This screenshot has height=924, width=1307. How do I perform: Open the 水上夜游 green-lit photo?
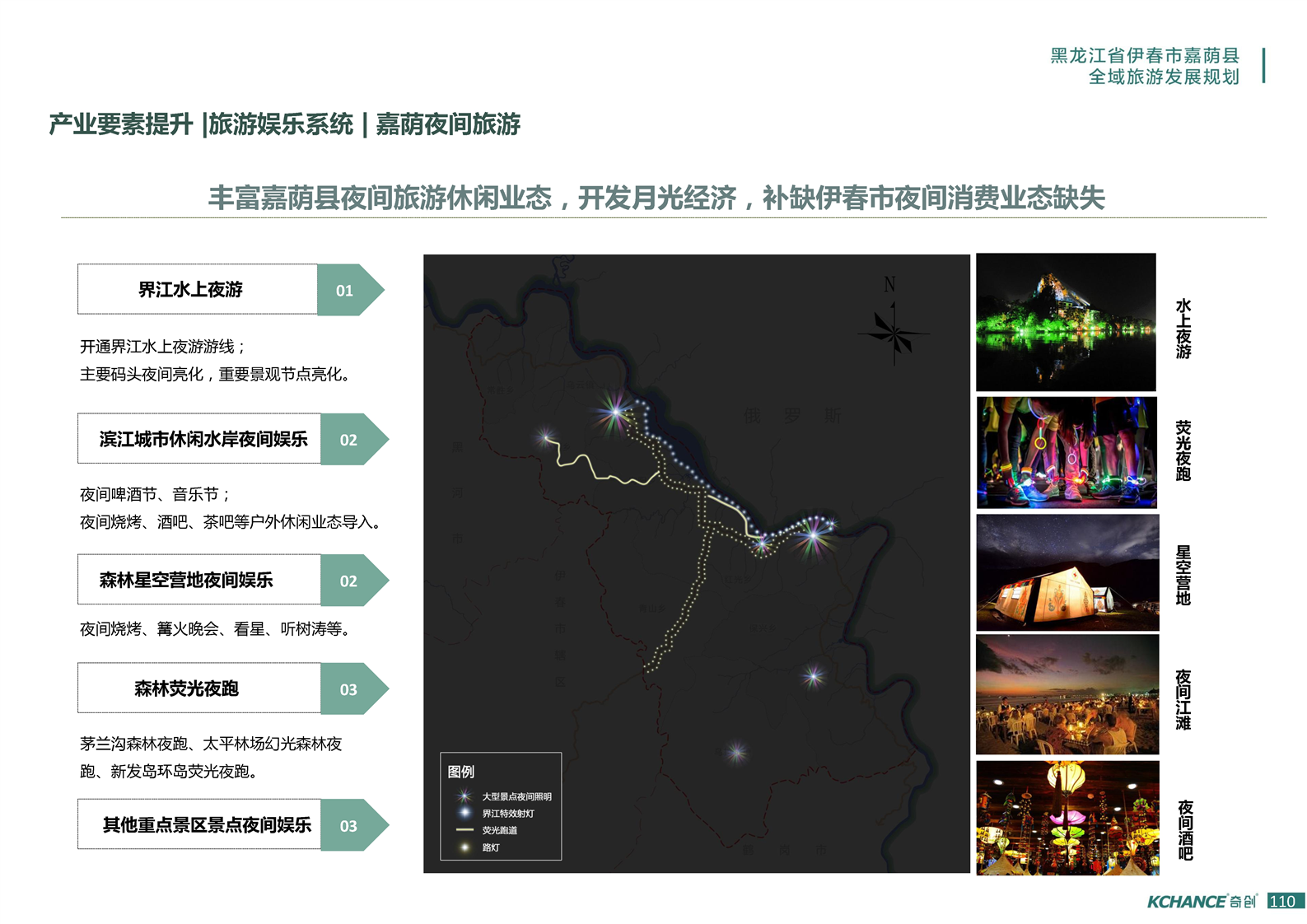point(1066,322)
